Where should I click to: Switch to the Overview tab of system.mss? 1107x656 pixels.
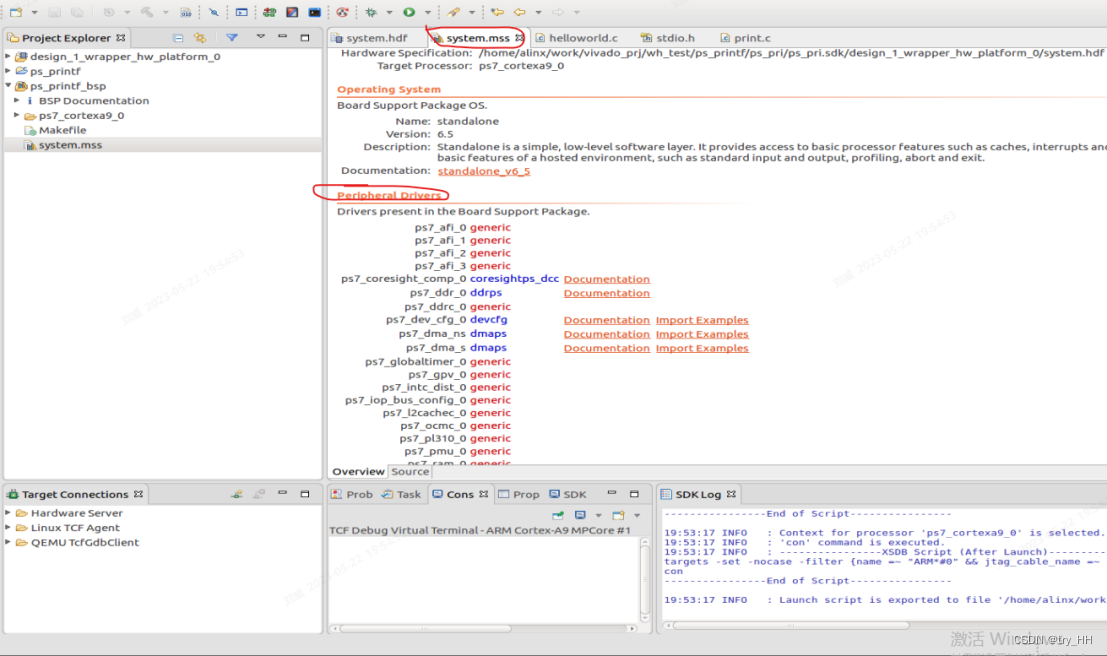pyautogui.click(x=359, y=472)
